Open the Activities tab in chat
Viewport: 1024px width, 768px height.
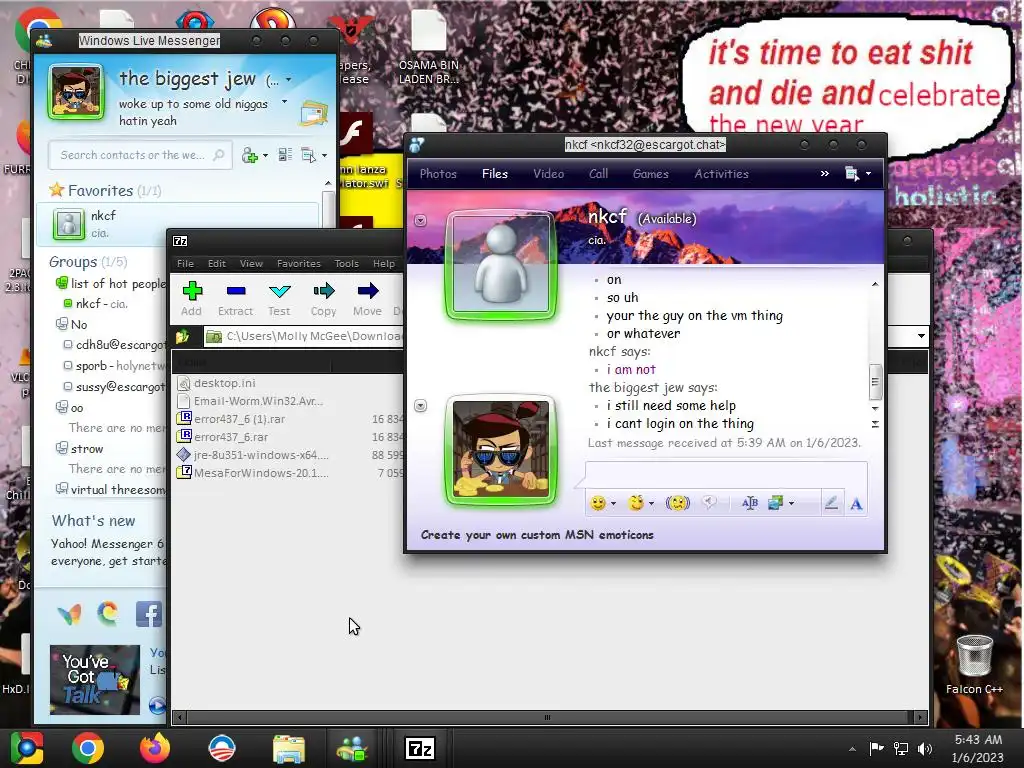click(x=721, y=174)
